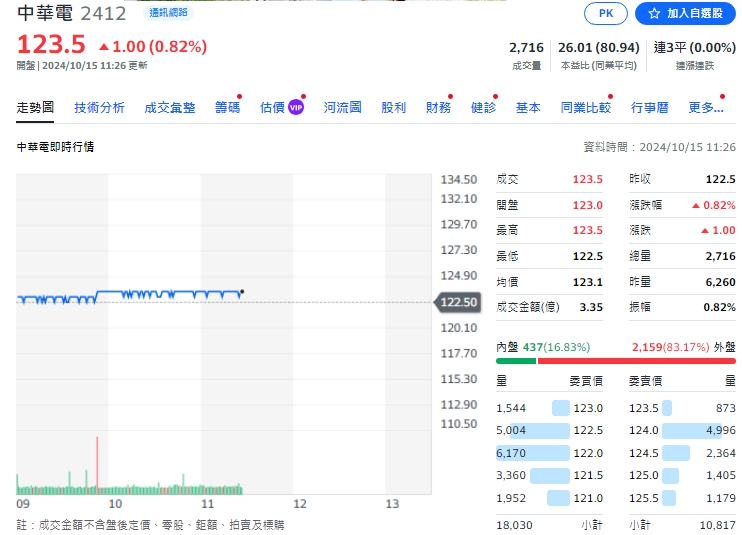This screenshot has height=535, width=742.
Task: Open the 同業比較 tab
Action: click(x=586, y=107)
